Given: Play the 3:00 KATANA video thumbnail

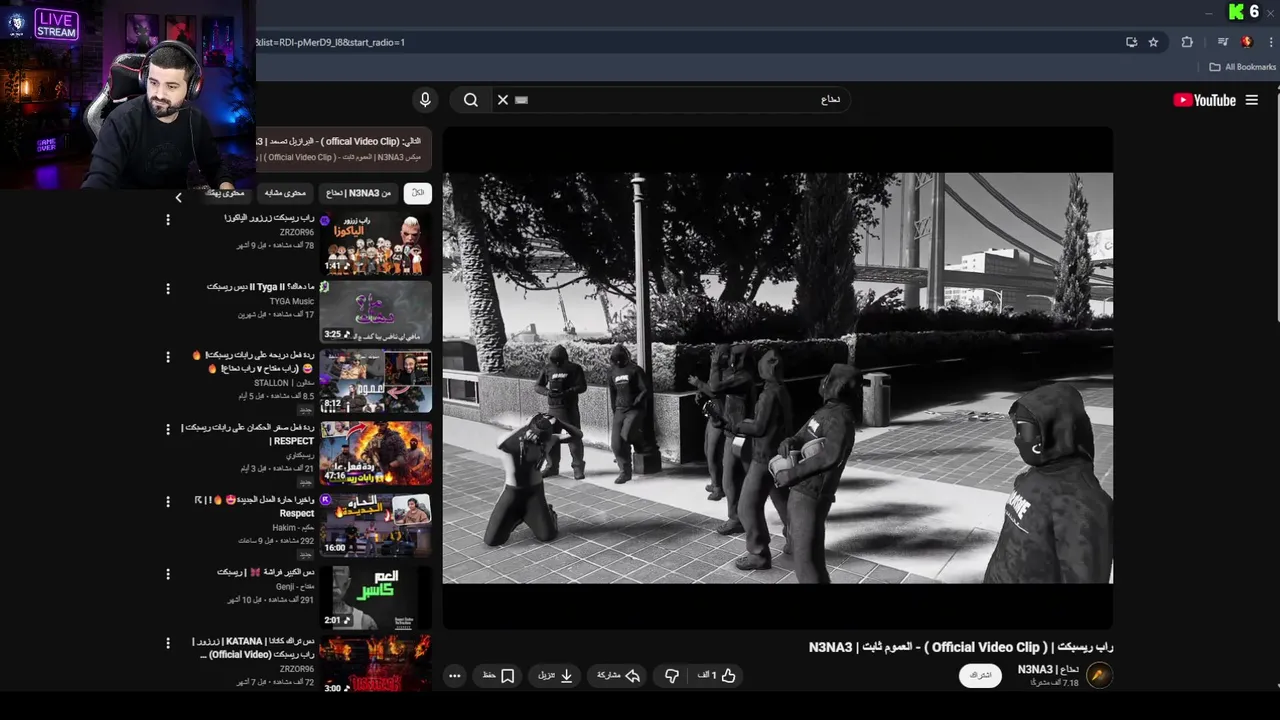Looking at the screenshot, I should (x=376, y=664).
